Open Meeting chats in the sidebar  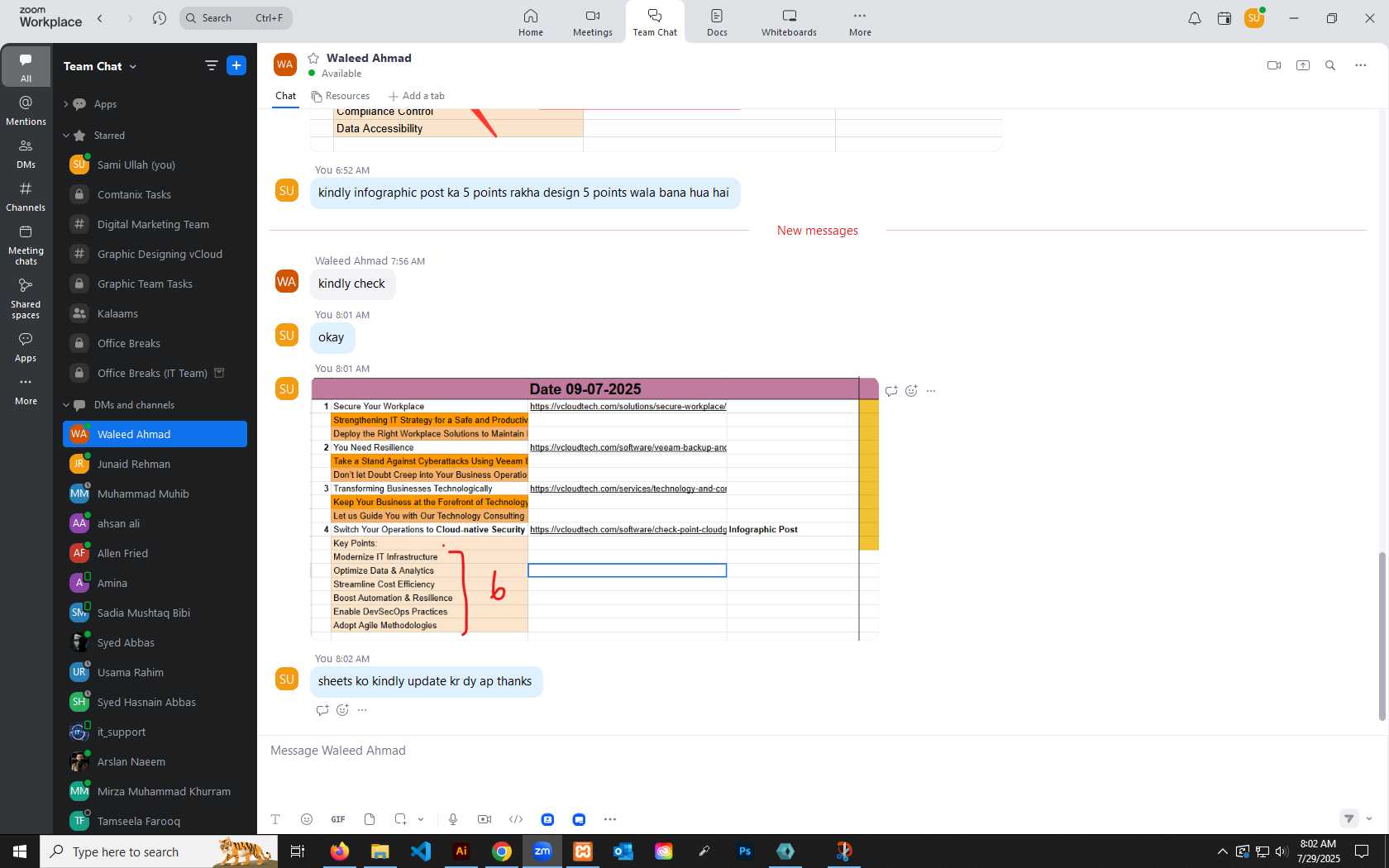coord(26,244)
